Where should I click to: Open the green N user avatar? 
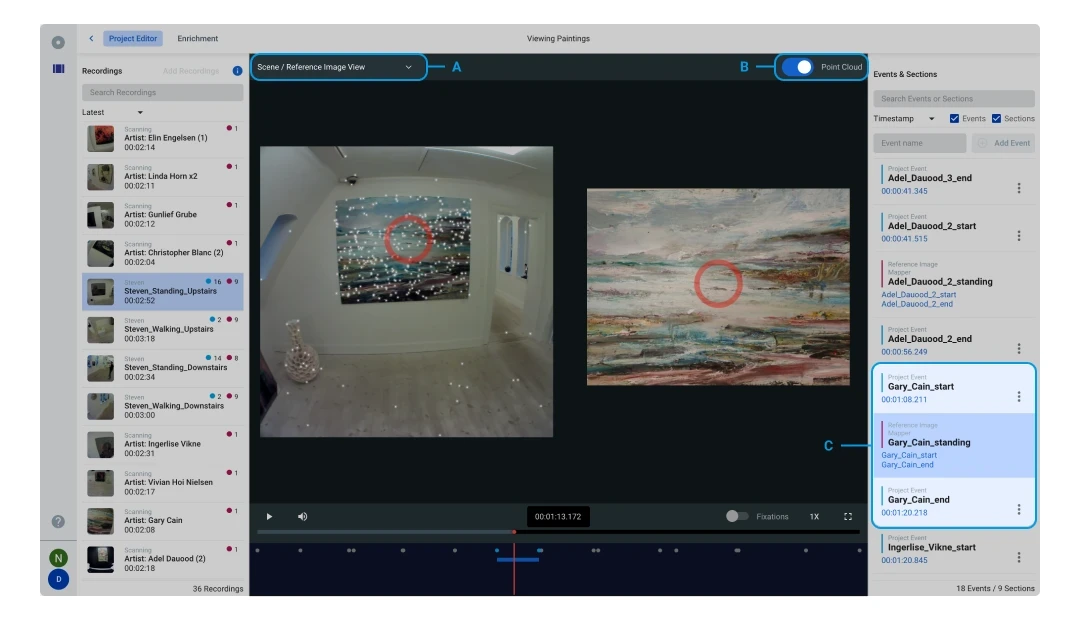(59, 558)
